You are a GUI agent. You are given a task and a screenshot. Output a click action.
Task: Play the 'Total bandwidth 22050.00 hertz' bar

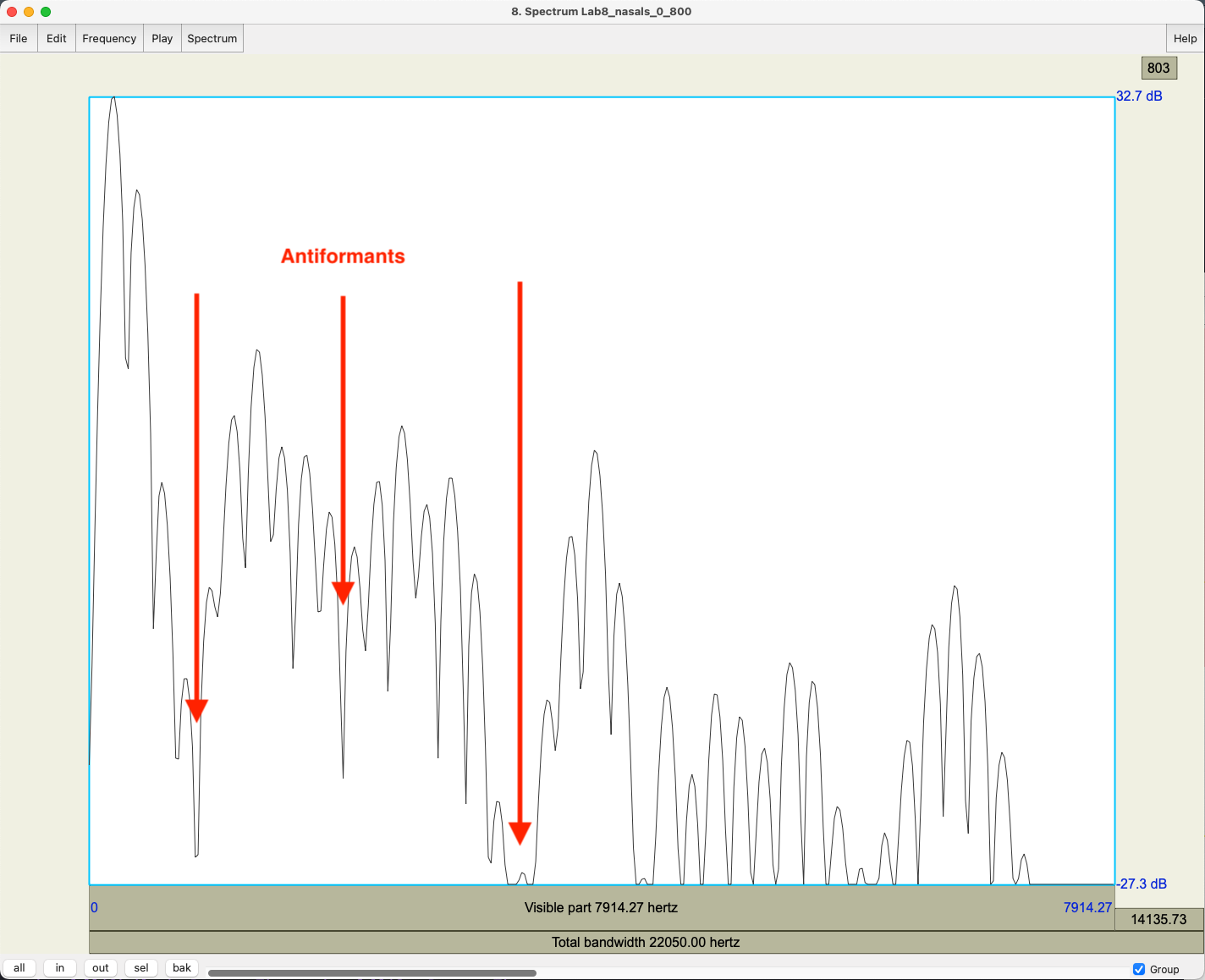647,942
